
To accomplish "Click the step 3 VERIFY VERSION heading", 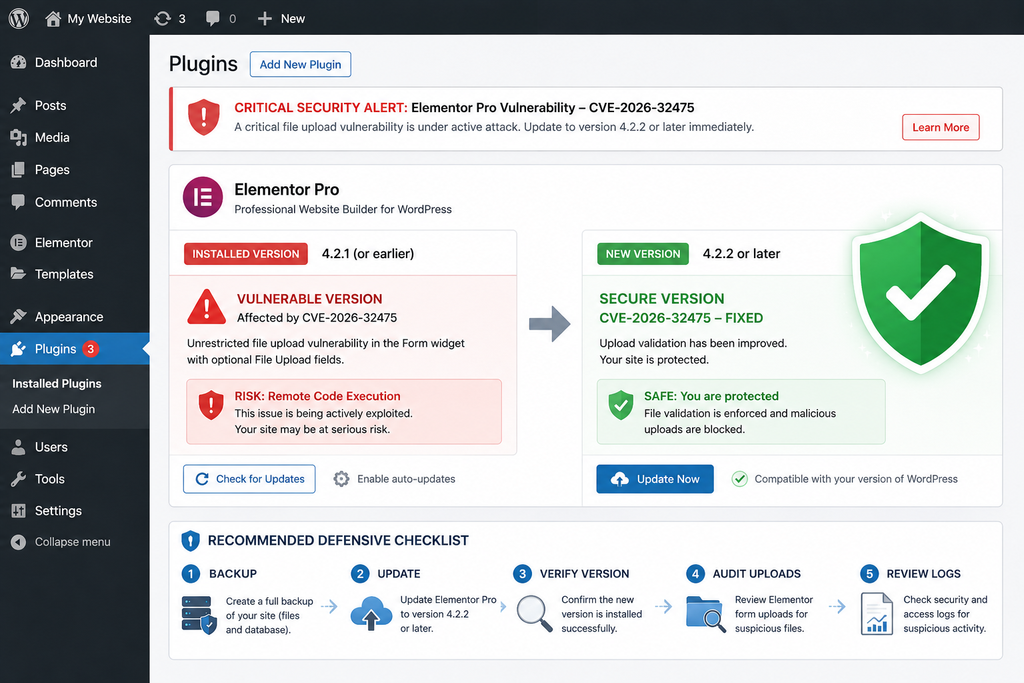I will point(584,573).
